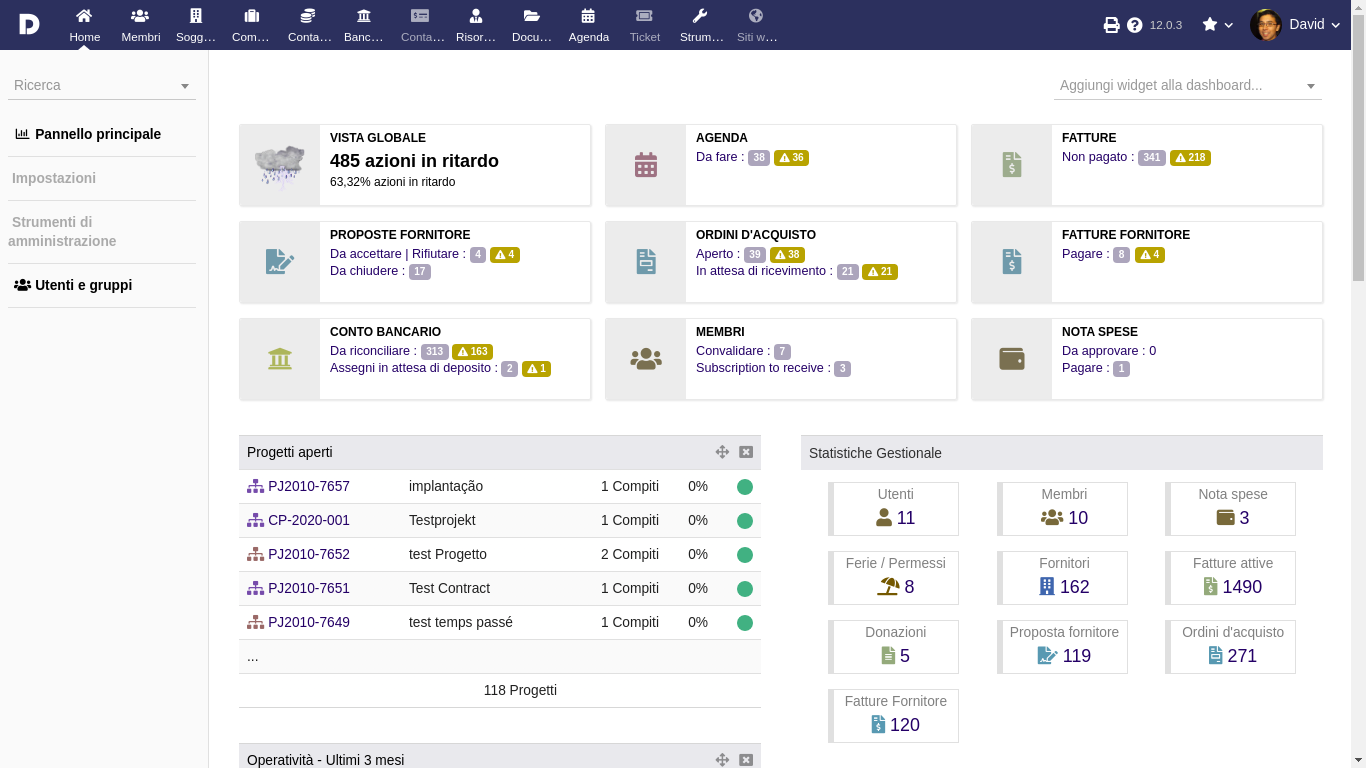Open Fatture Fornitore statistic showing 120

click(x=894, y=716)
